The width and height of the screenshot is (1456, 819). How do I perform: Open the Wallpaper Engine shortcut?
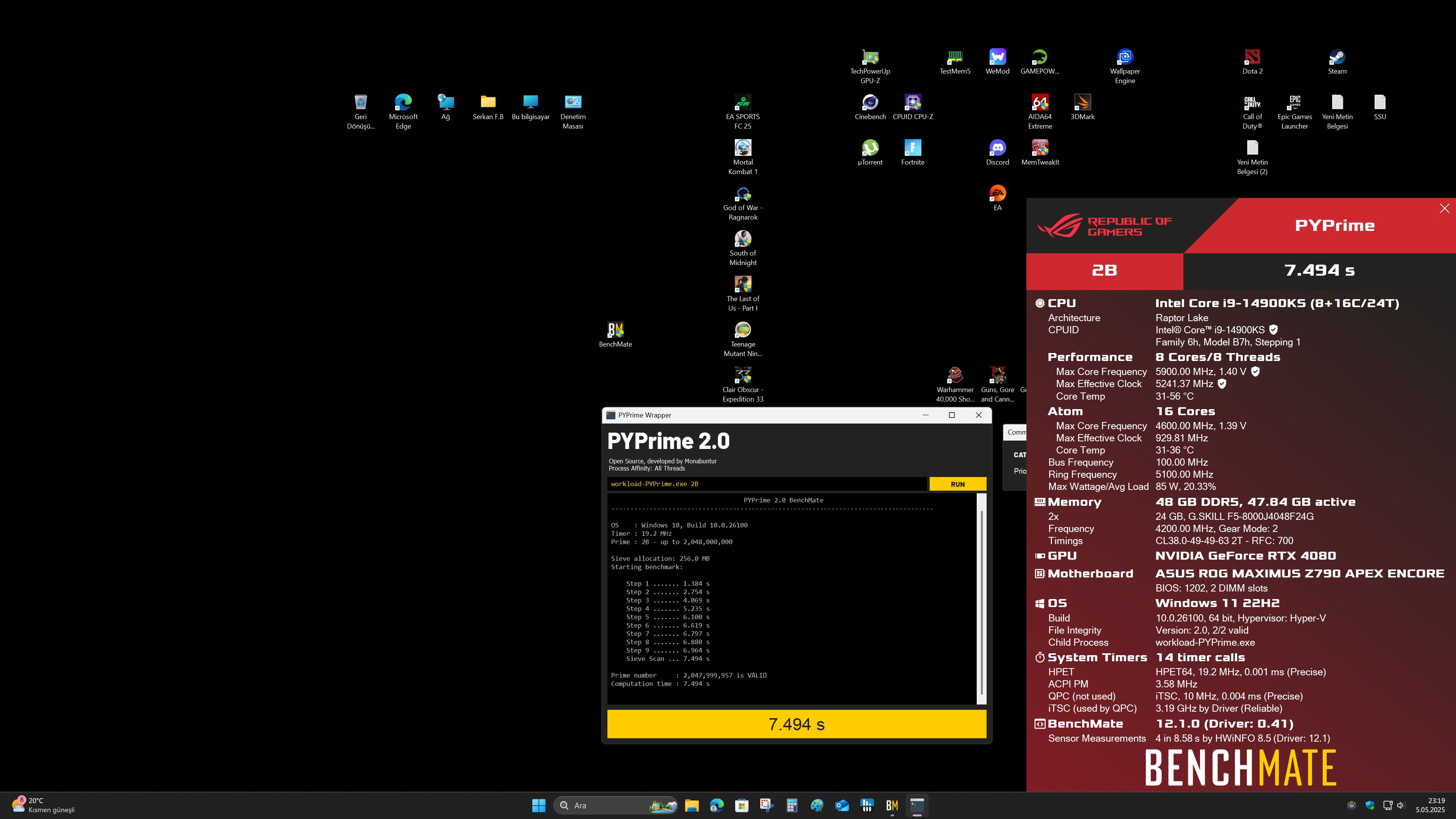1125,66
